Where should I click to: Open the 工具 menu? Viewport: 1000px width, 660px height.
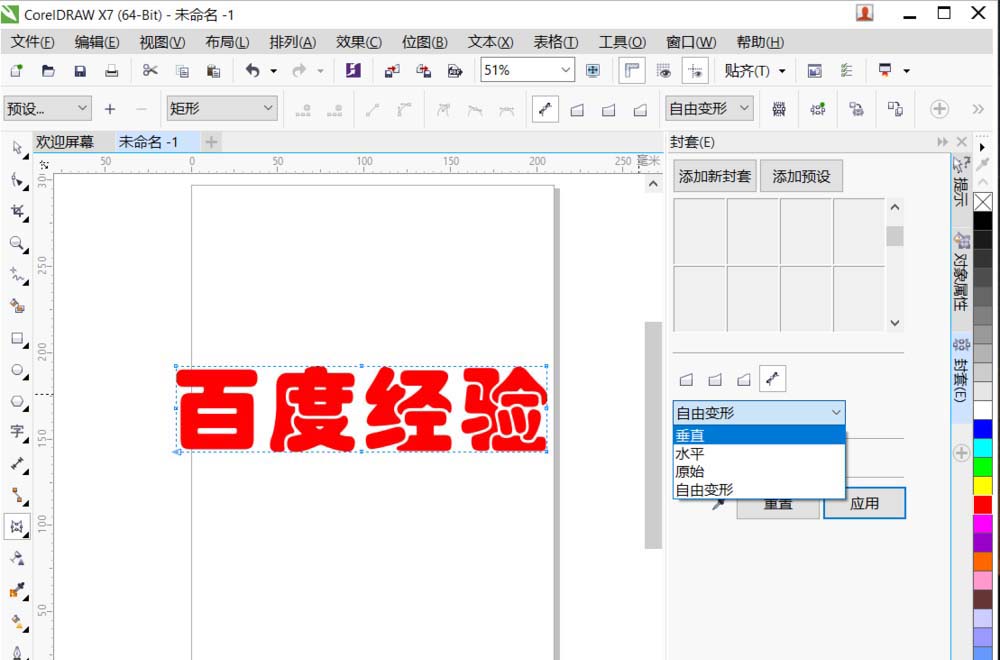[622, 42]
